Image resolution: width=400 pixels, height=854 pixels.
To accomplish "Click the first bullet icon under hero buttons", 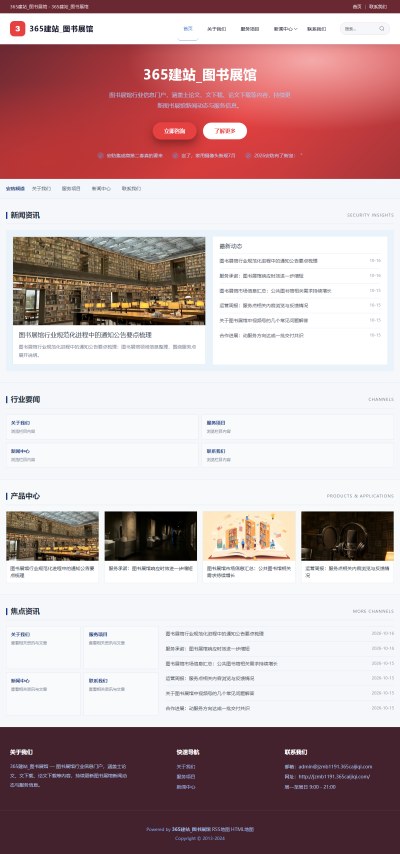I will click(100, 156).
